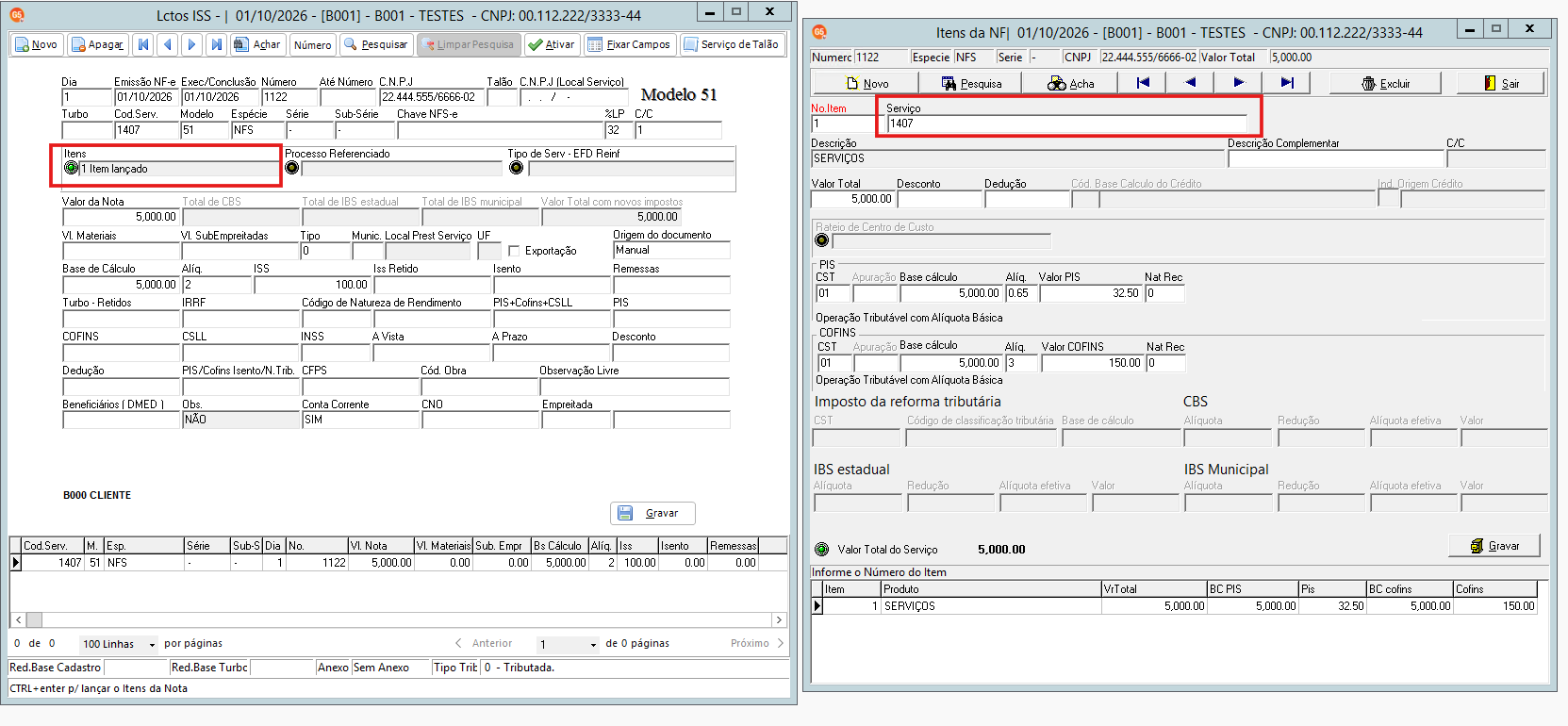Click Pesquisa in Itens da NF window
This screenshot has width=1568, height=726.
[972, 83]
